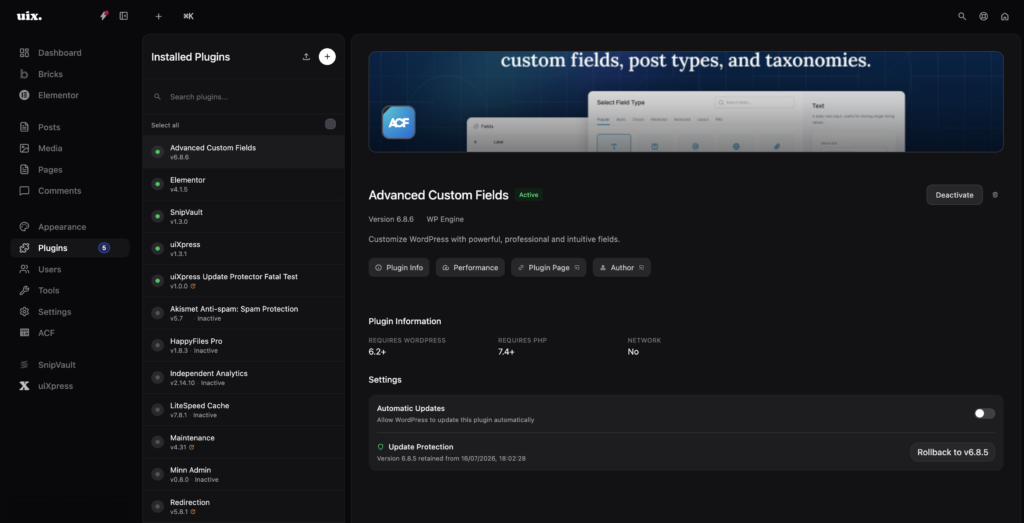Toggle the Automatic Updates switch

pyautogui.click(x=985, y=413)
